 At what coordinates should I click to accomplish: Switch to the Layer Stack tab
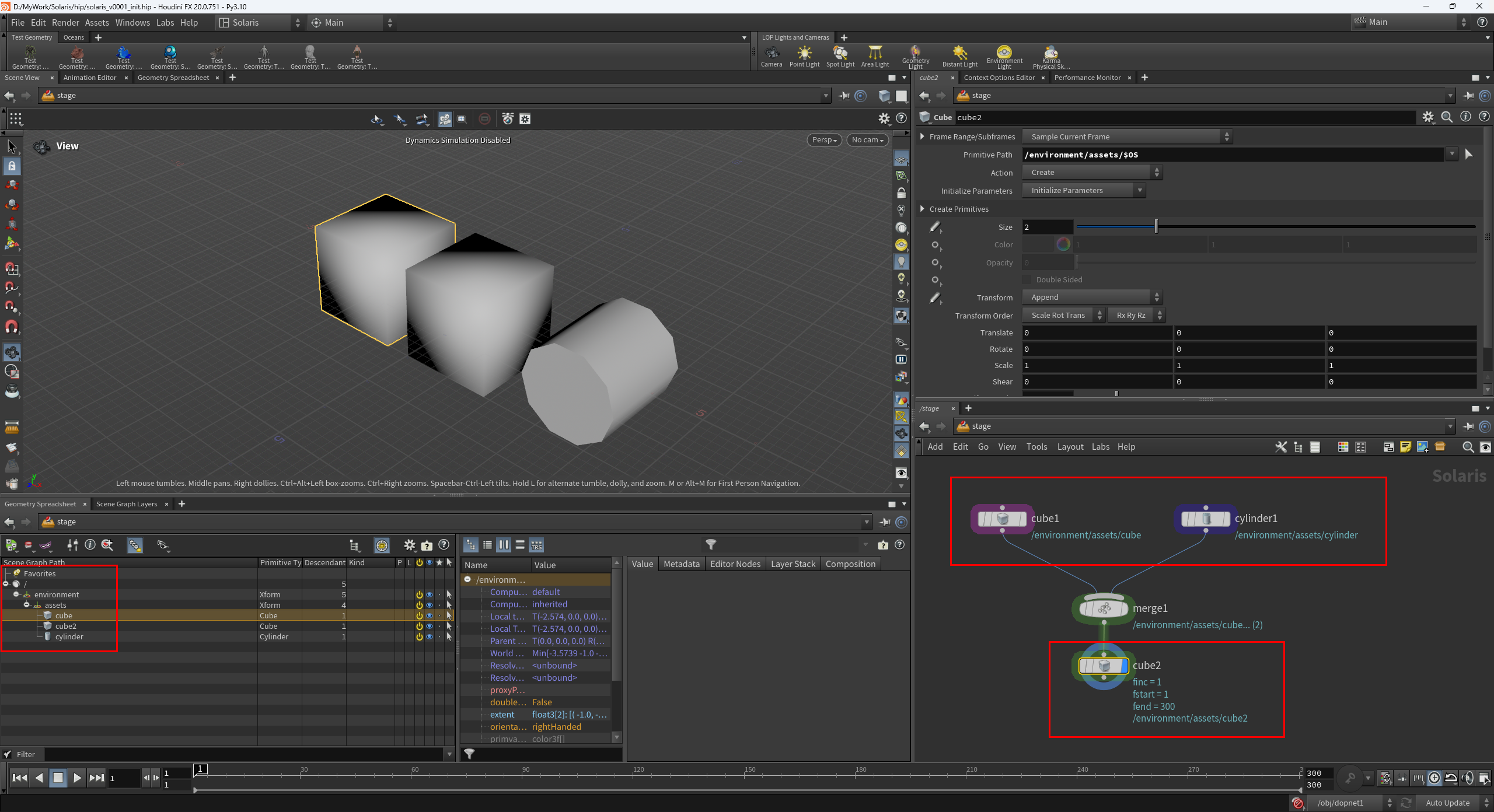point(793,564)
